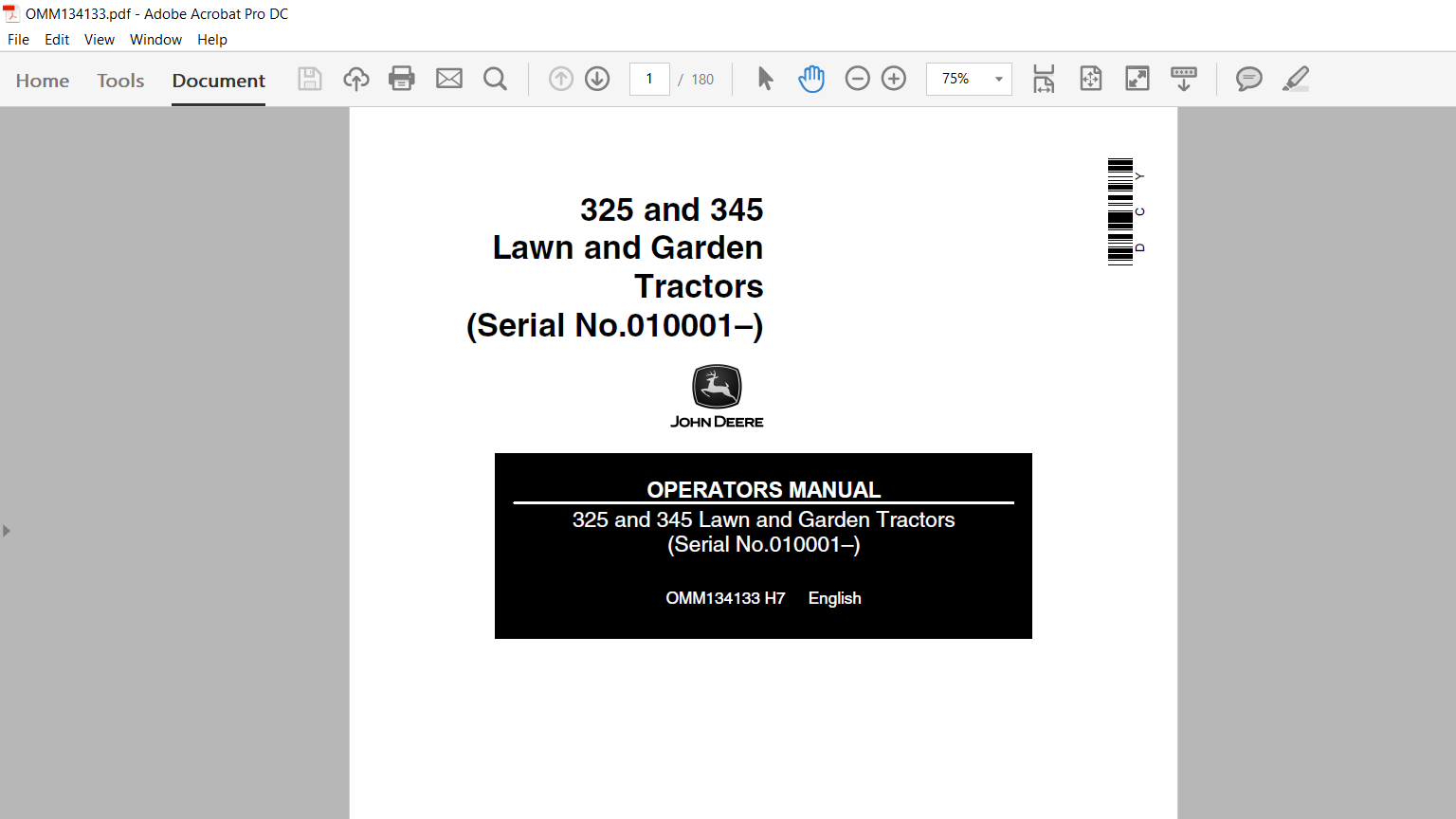The width and height of the screenshot is (1456, 819).
Task: Open the Read mode keyboard icon
Action: point(1184,79)
